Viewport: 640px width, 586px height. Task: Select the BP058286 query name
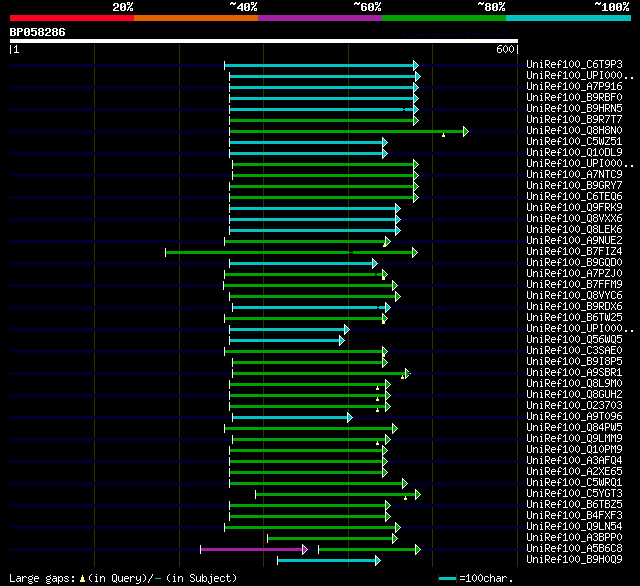[x=38, y=32]
